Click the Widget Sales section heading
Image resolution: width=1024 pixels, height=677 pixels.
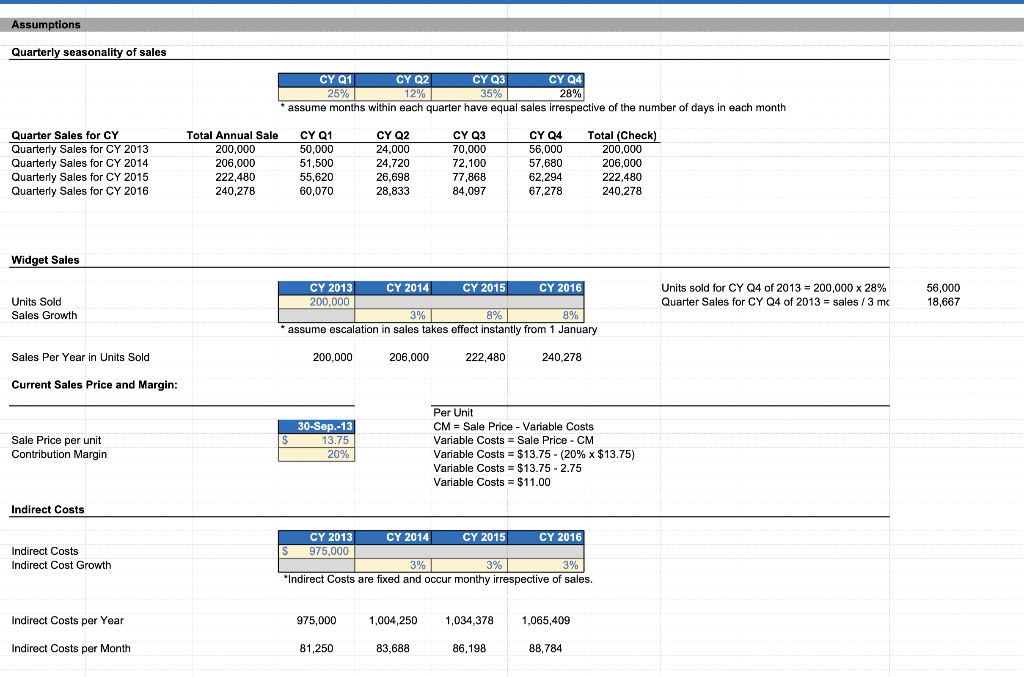[45, 260]
